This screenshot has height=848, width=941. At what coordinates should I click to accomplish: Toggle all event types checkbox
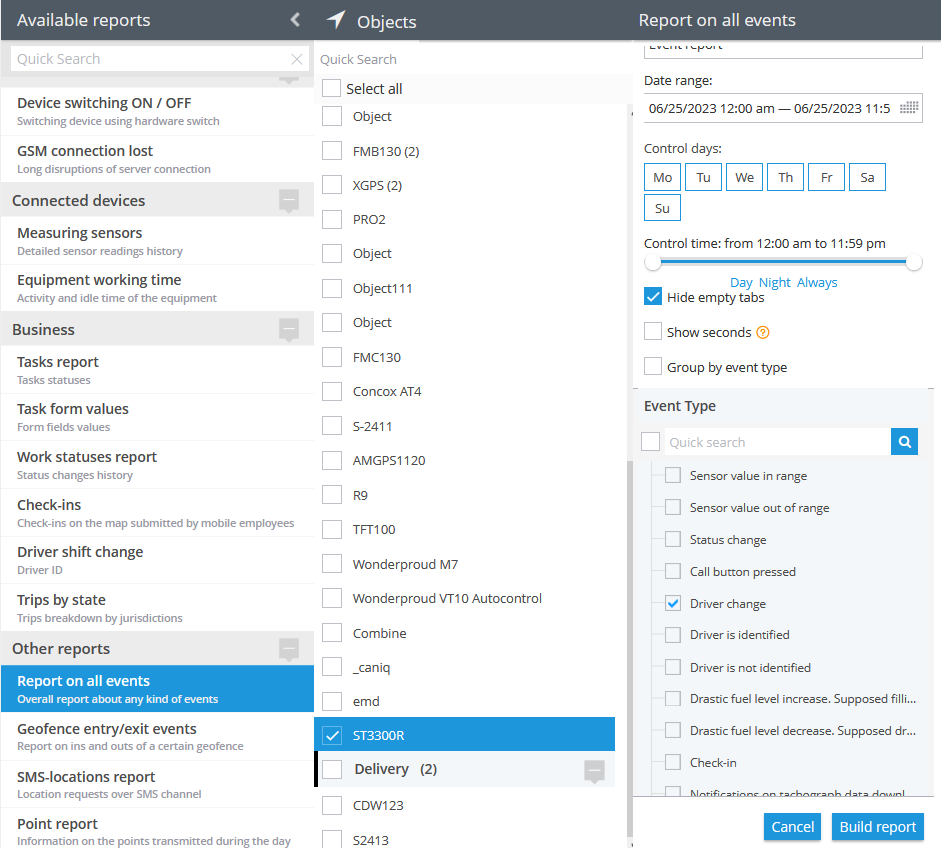coord(651,442)
